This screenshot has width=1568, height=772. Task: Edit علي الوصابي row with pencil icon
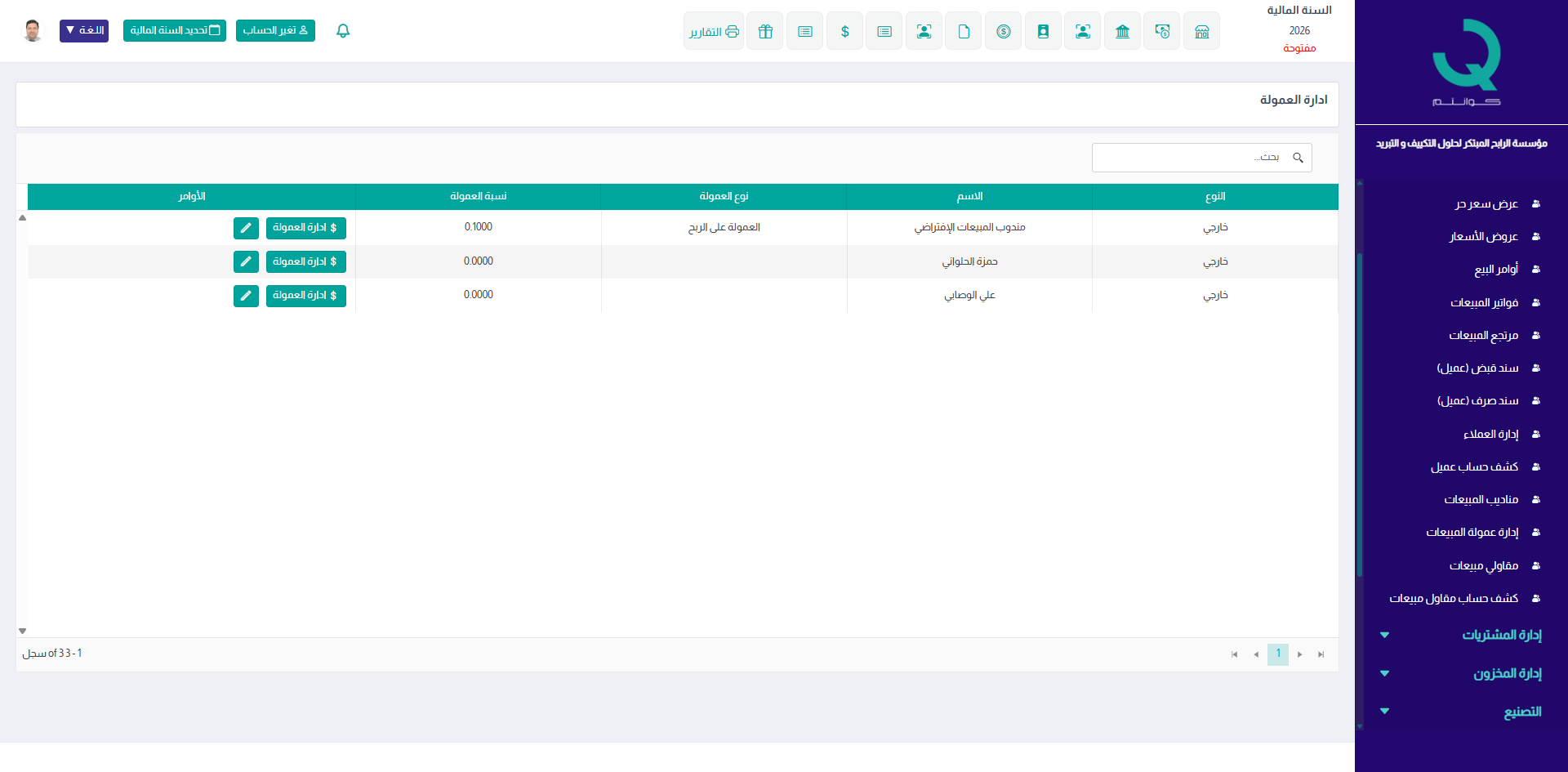point(246,296)
